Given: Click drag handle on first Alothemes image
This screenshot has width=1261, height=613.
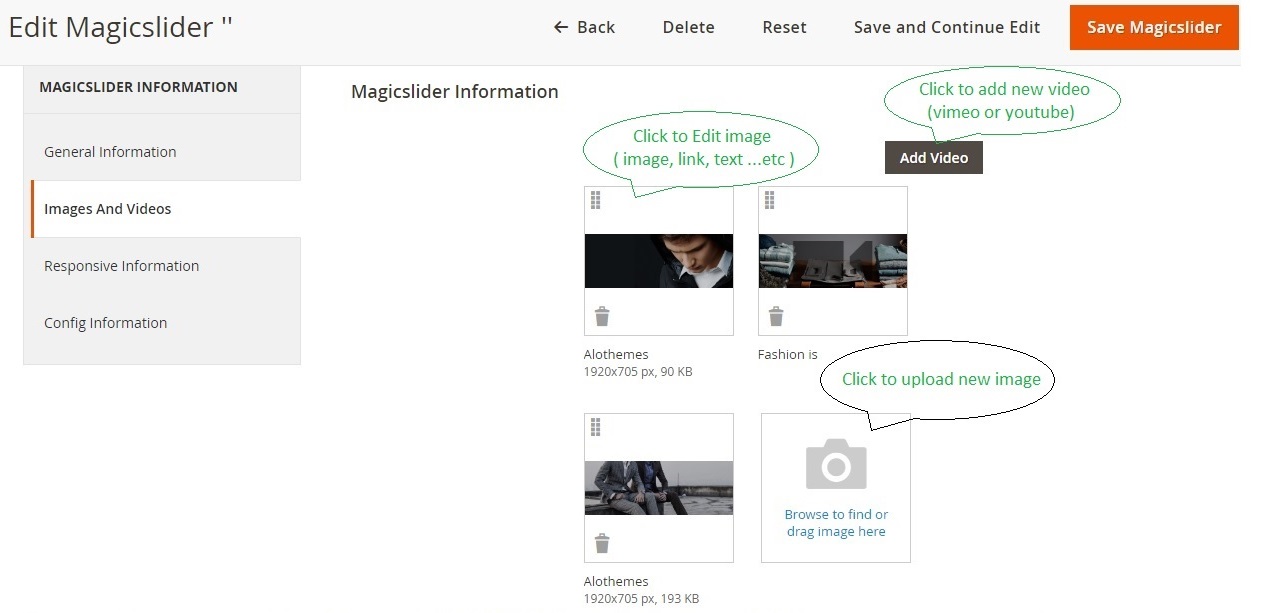Looking at the screenshot, I should point(596,201).
